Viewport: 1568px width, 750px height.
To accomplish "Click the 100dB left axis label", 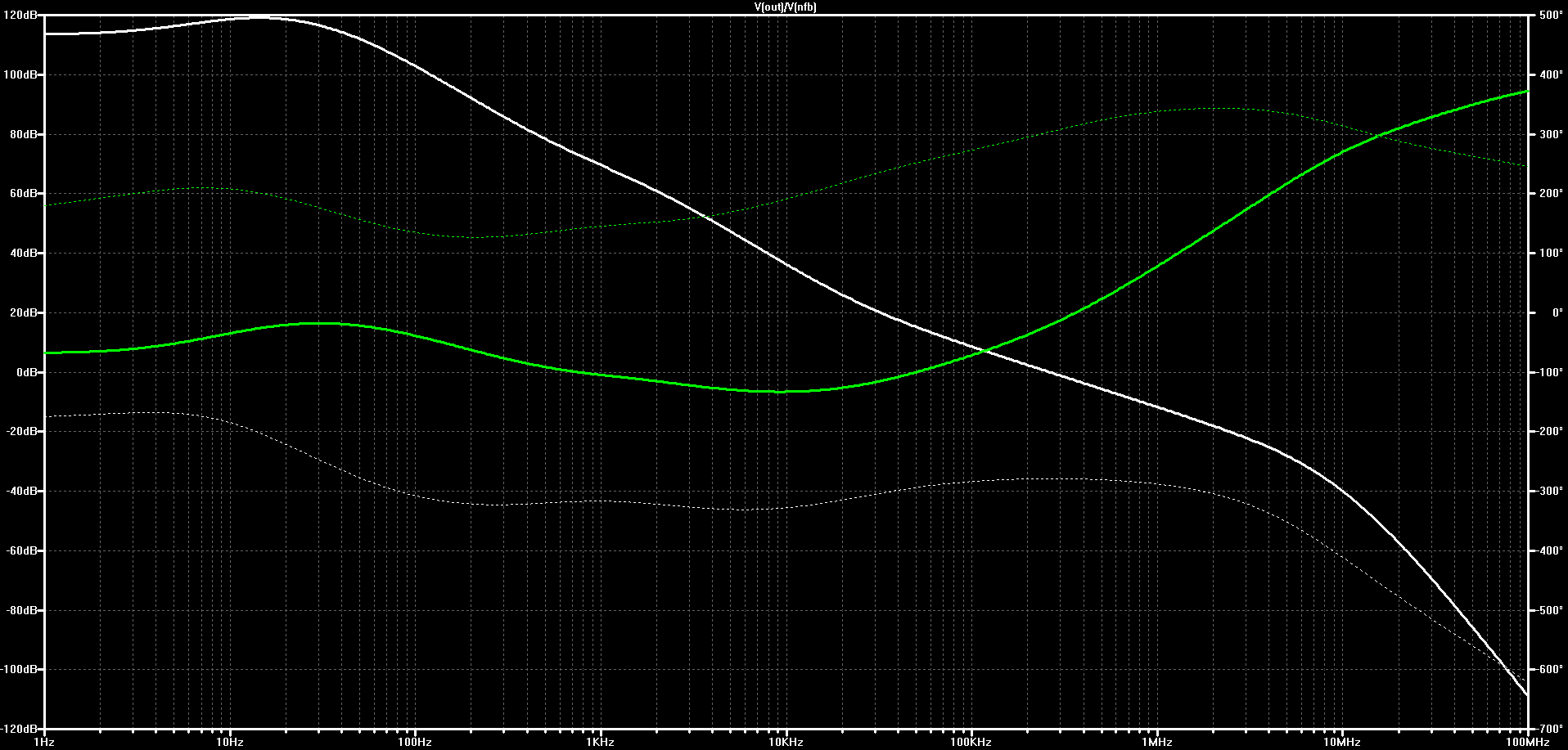I will pyautogui.click(x=20, y=74).
